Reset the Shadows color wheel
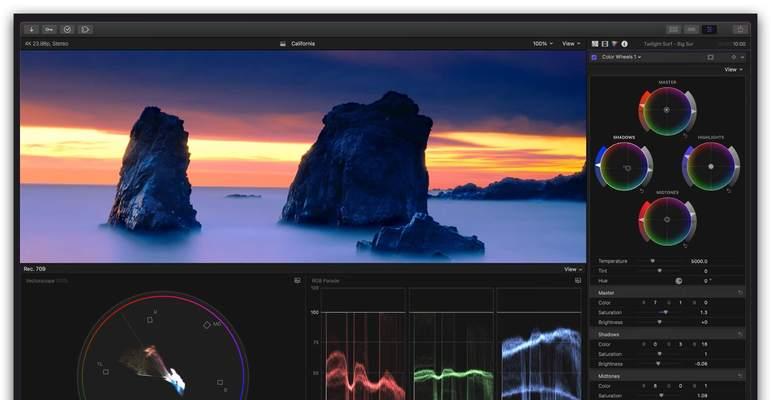The image size is (771, 400). coord(642,190)
